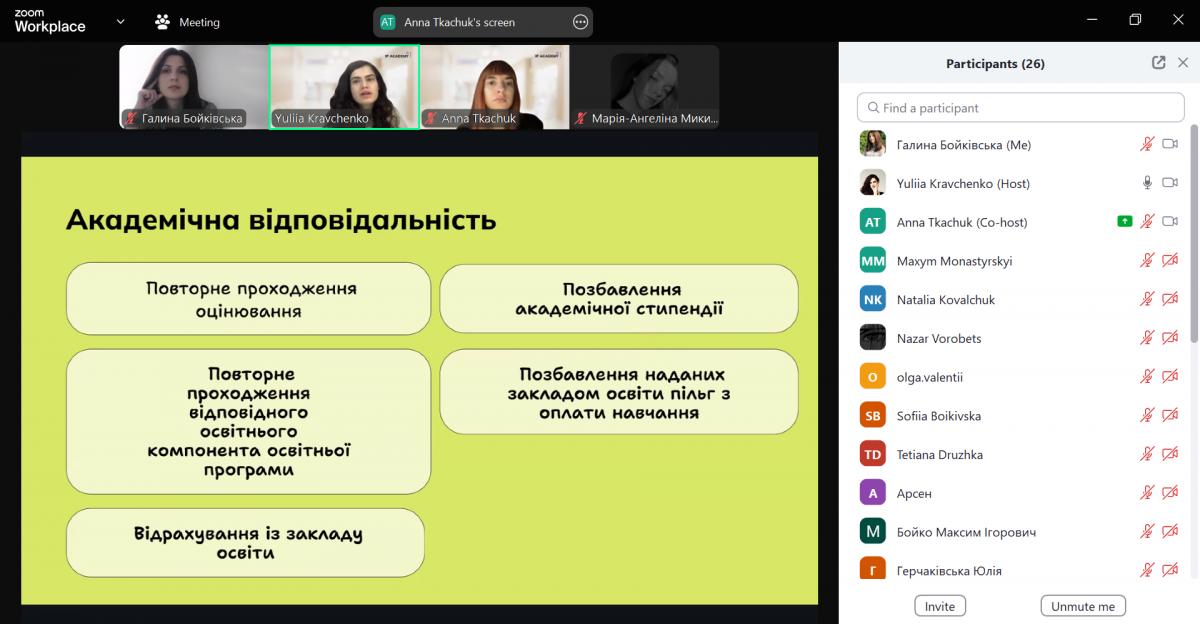Screen dimensions: 1200x624
Task: Click the Meeting paw icon
Action: (x=163, y=22)
